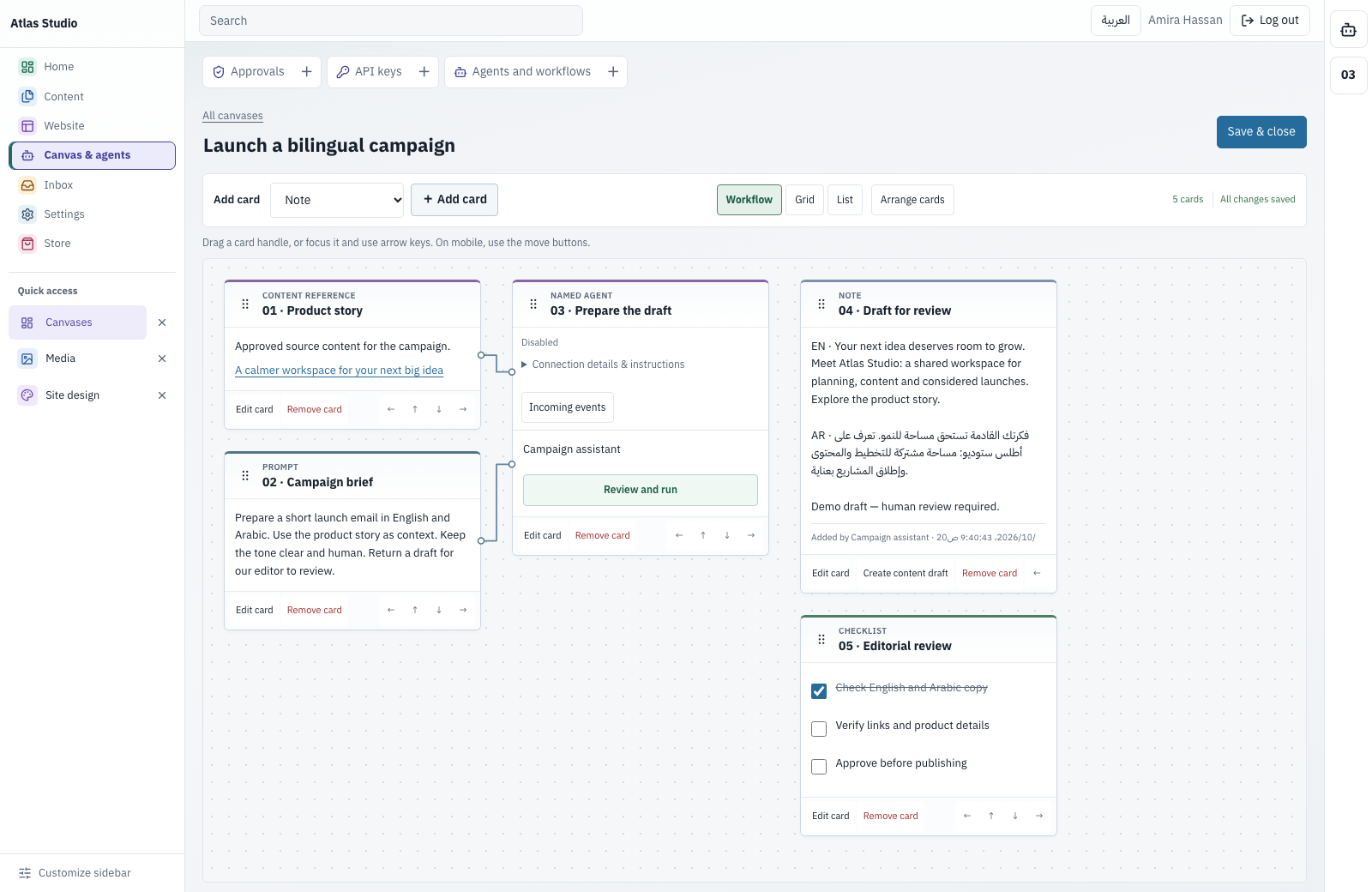Grab the drag handle of Draft for review card
The image size is (1372, 892).
[x=821, y=304]
